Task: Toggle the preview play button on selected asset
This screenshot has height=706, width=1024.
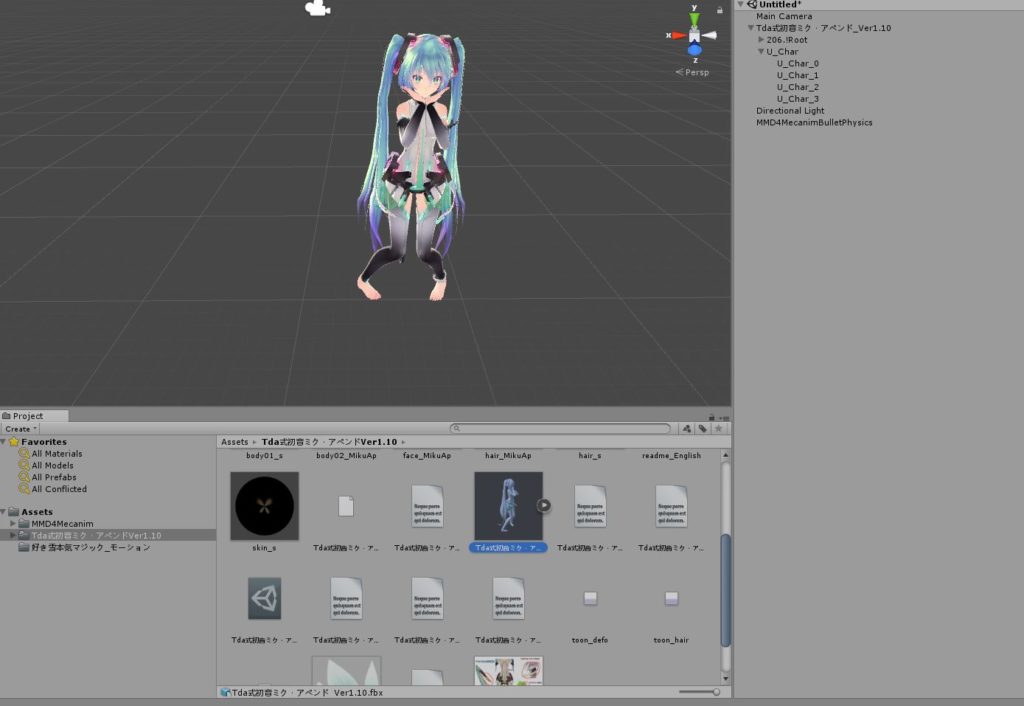Action: point(543,505)
